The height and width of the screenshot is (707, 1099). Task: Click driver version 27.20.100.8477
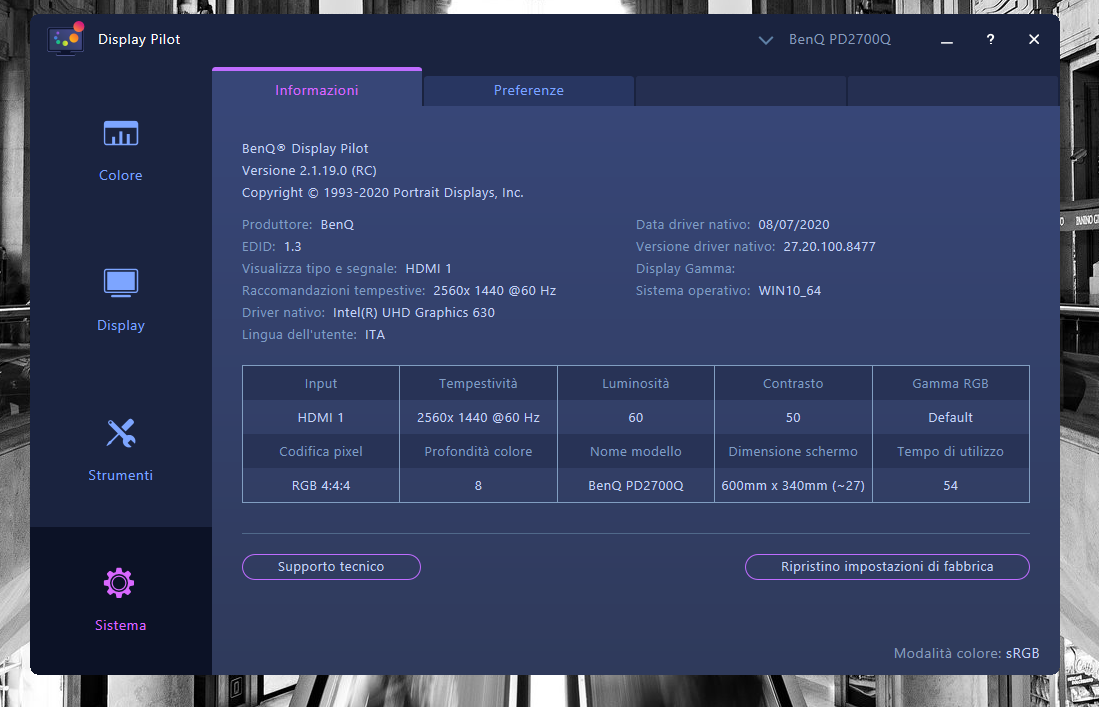click(829, 247)
